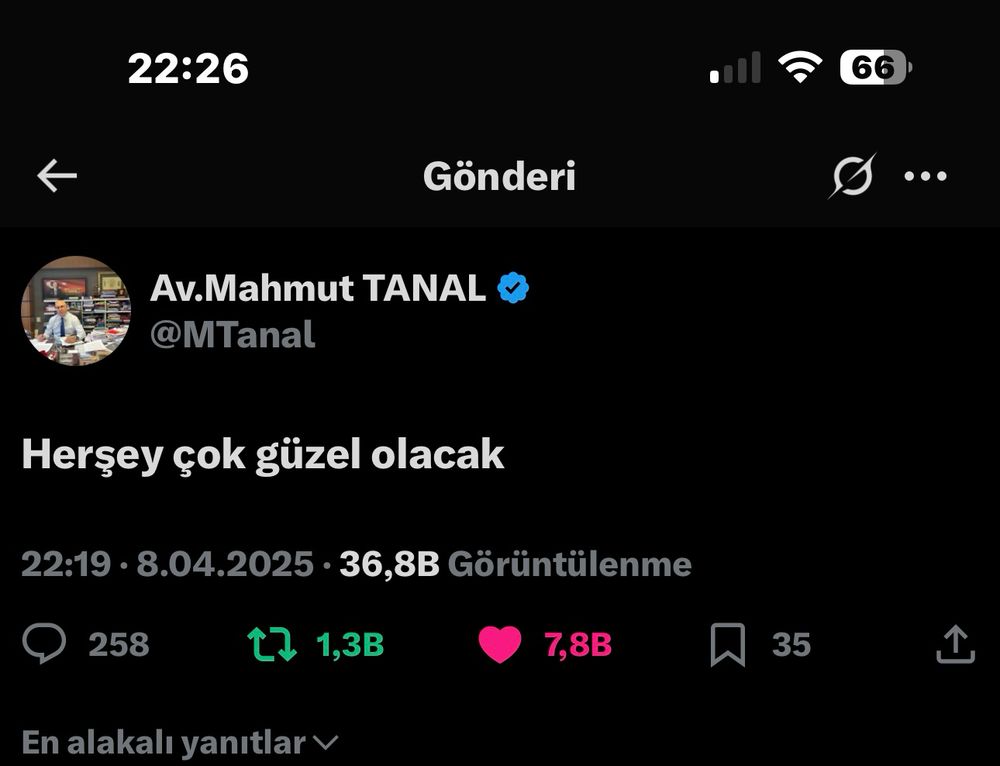Tap the battery indicator showing 66

(876, 67)
